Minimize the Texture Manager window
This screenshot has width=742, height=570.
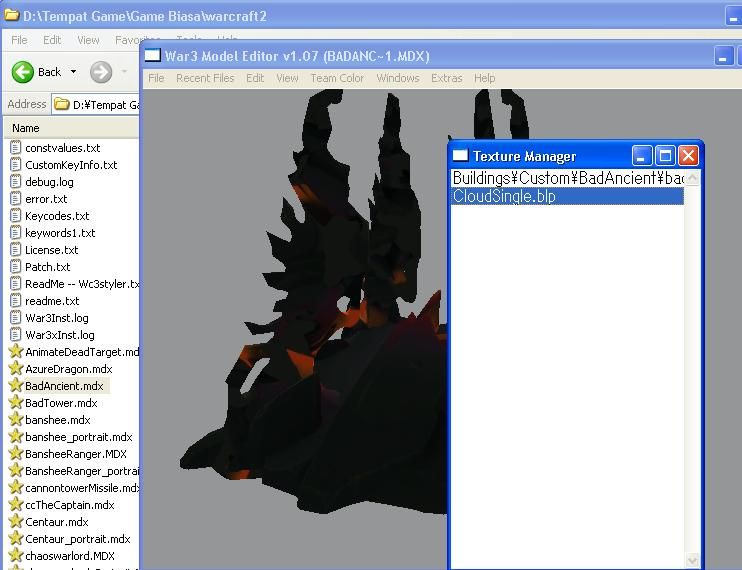coord(642,156)
